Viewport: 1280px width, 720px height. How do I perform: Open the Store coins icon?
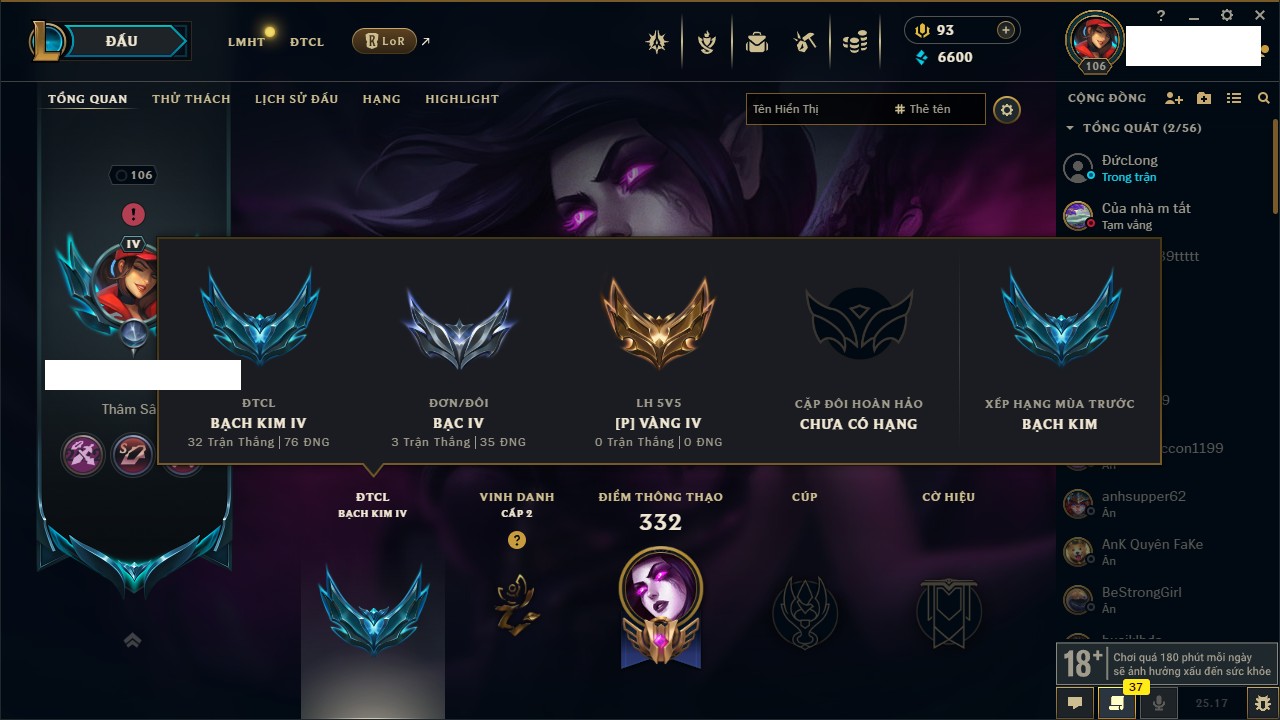[x=855, y=42]
